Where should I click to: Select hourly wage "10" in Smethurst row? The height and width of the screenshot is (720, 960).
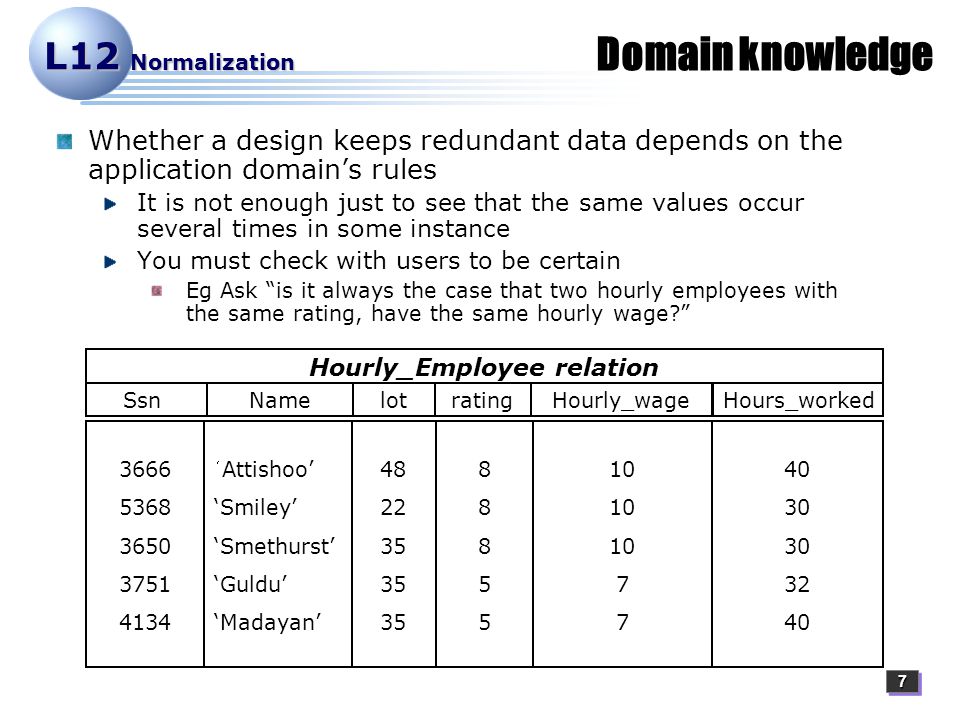tap(622, 546)
